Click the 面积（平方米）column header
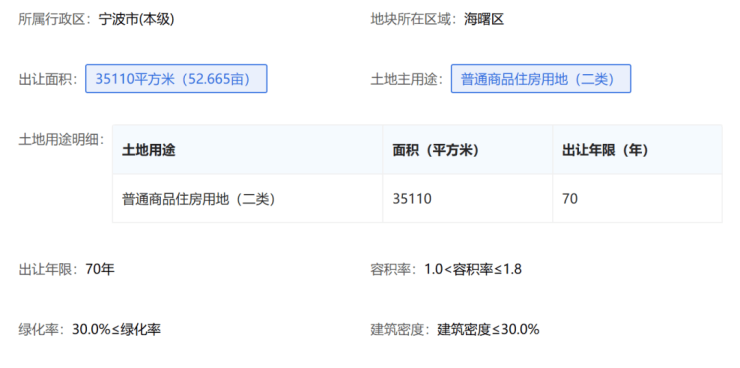 467,150
